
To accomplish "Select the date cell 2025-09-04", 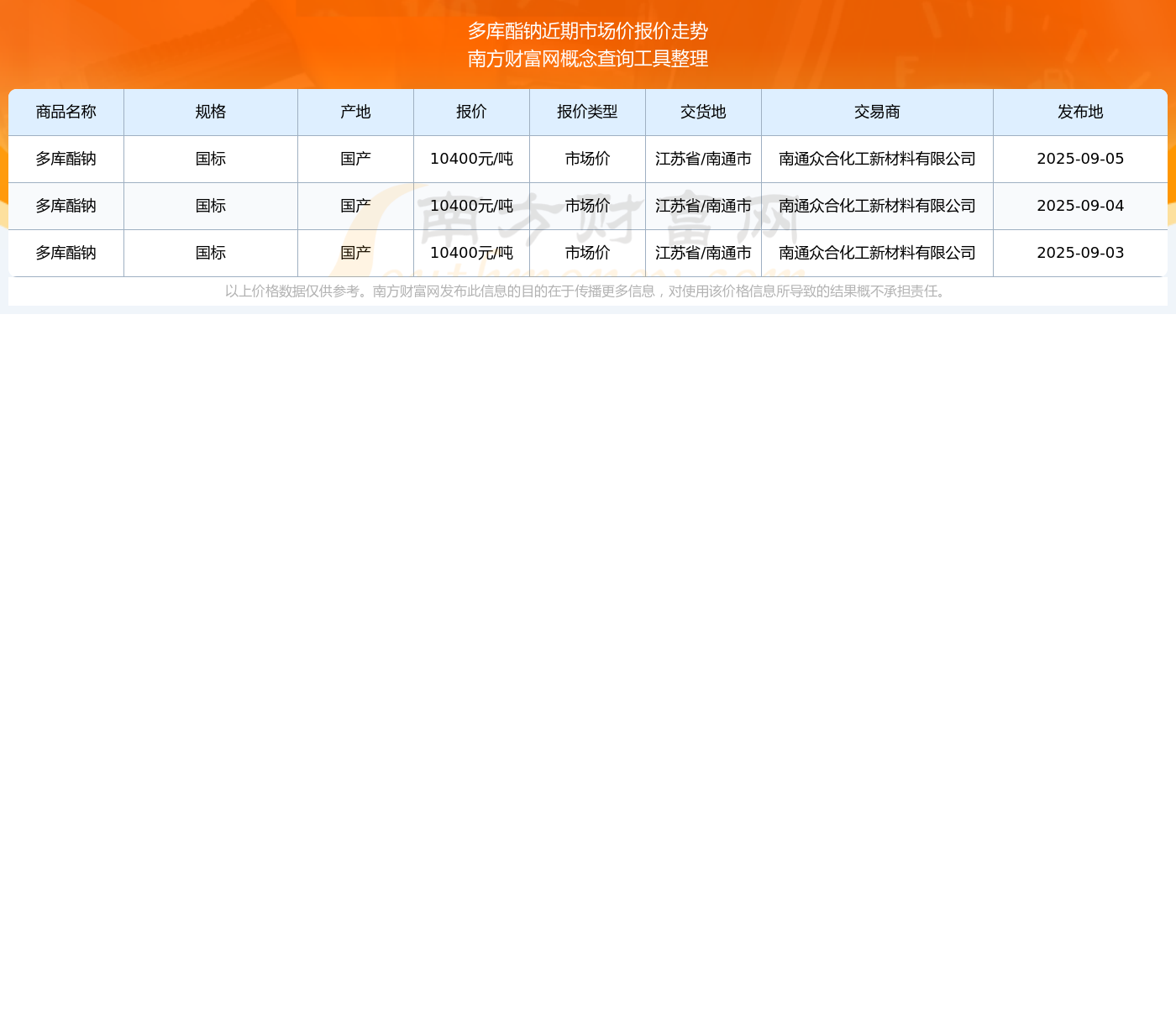I will point(1080,206).
